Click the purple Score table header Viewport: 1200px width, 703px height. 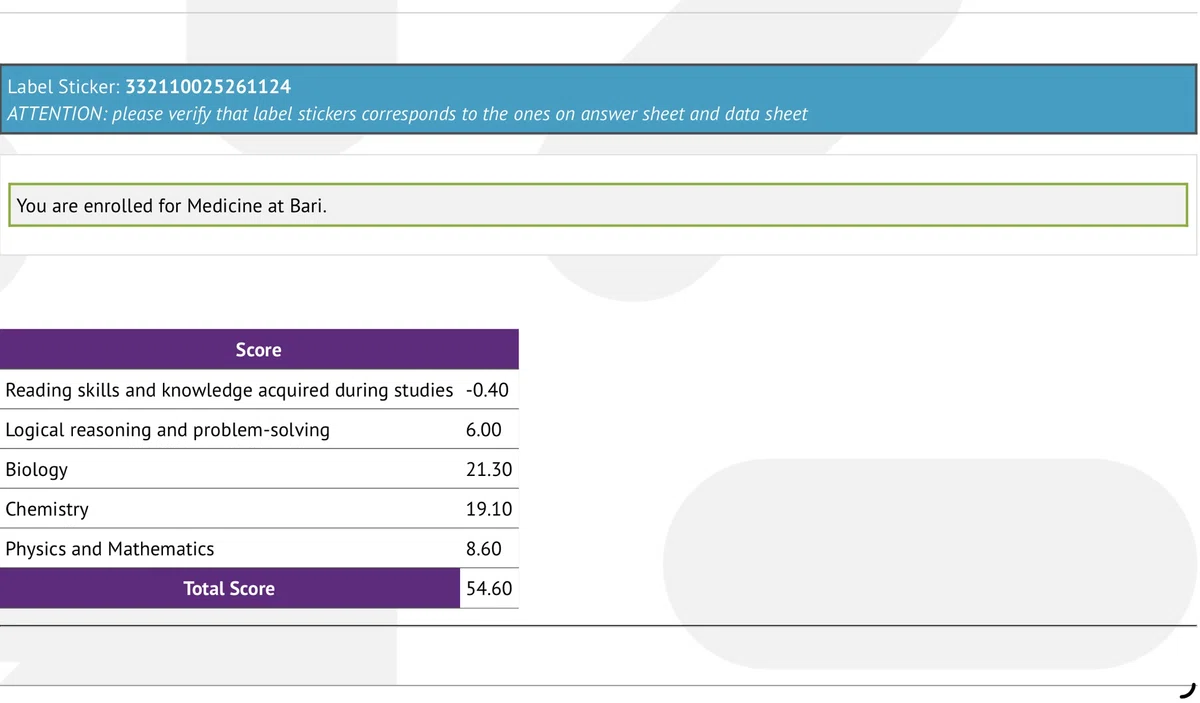[259, 350]
